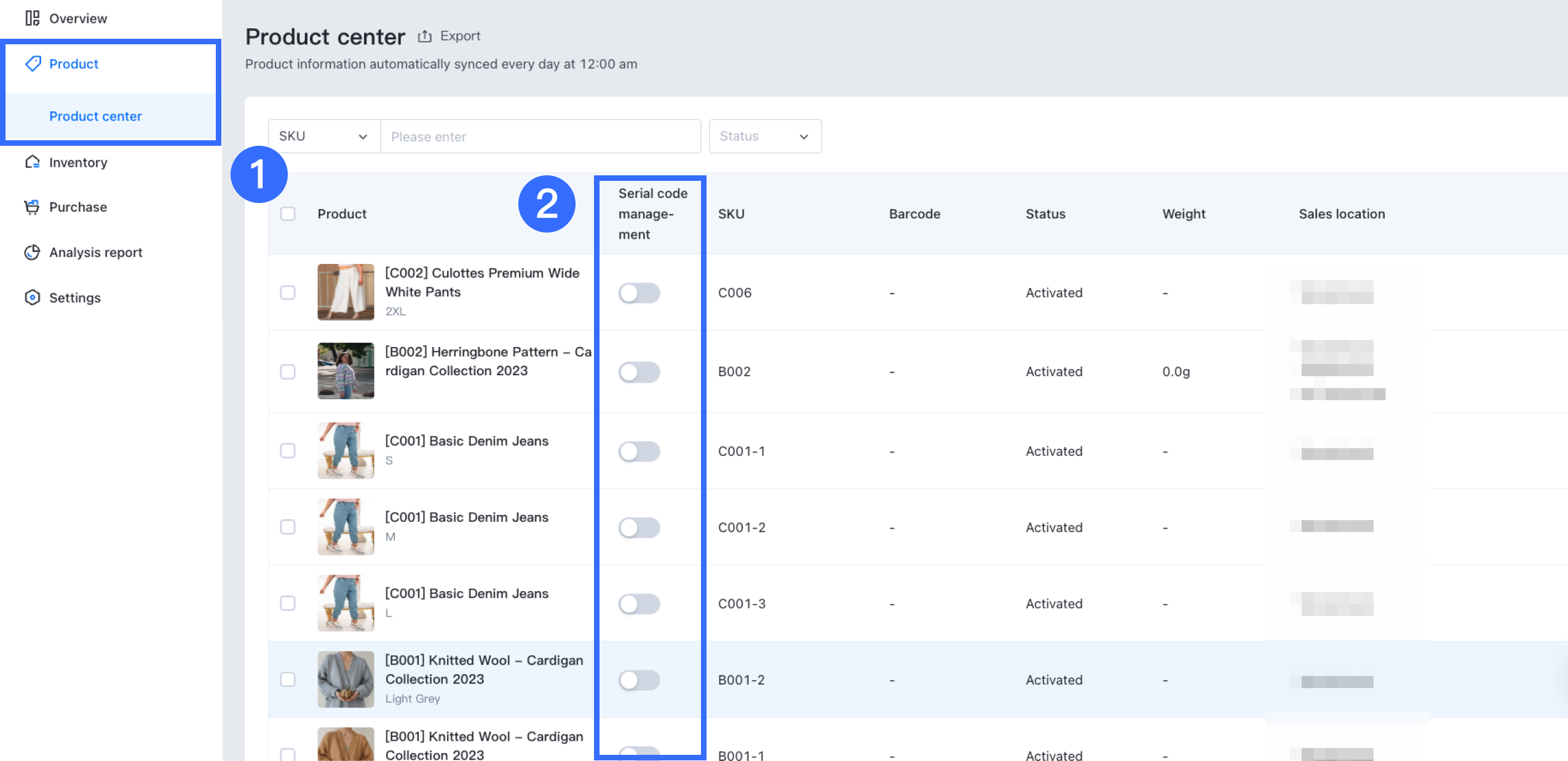The width and height of the screenshot is (1568, 761).
Task: Click the Analysis report pie icon
Action: click(x=32, y=252)
